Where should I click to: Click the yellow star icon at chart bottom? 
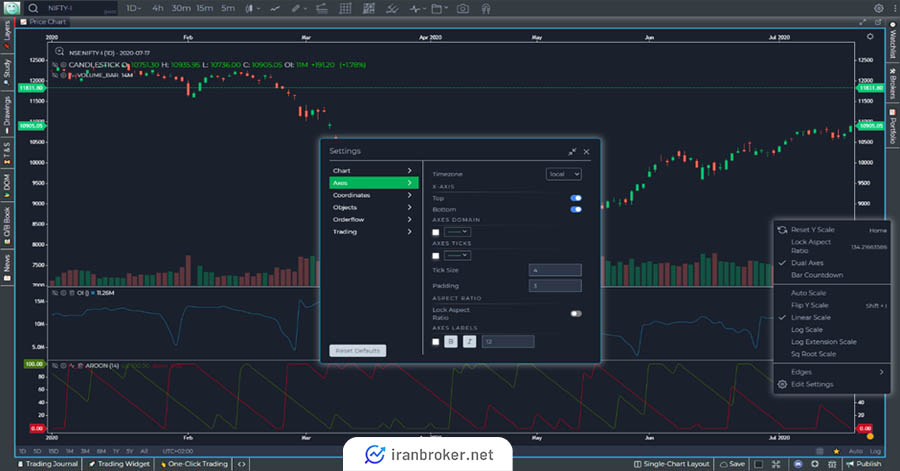point(836,451)
